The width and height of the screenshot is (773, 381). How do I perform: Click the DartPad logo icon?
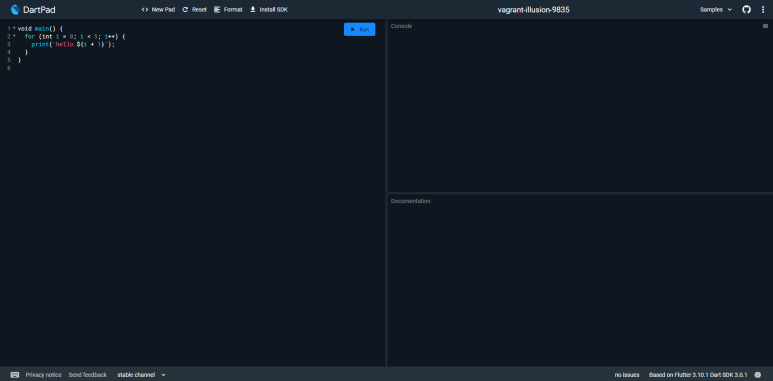click(15, 9)
